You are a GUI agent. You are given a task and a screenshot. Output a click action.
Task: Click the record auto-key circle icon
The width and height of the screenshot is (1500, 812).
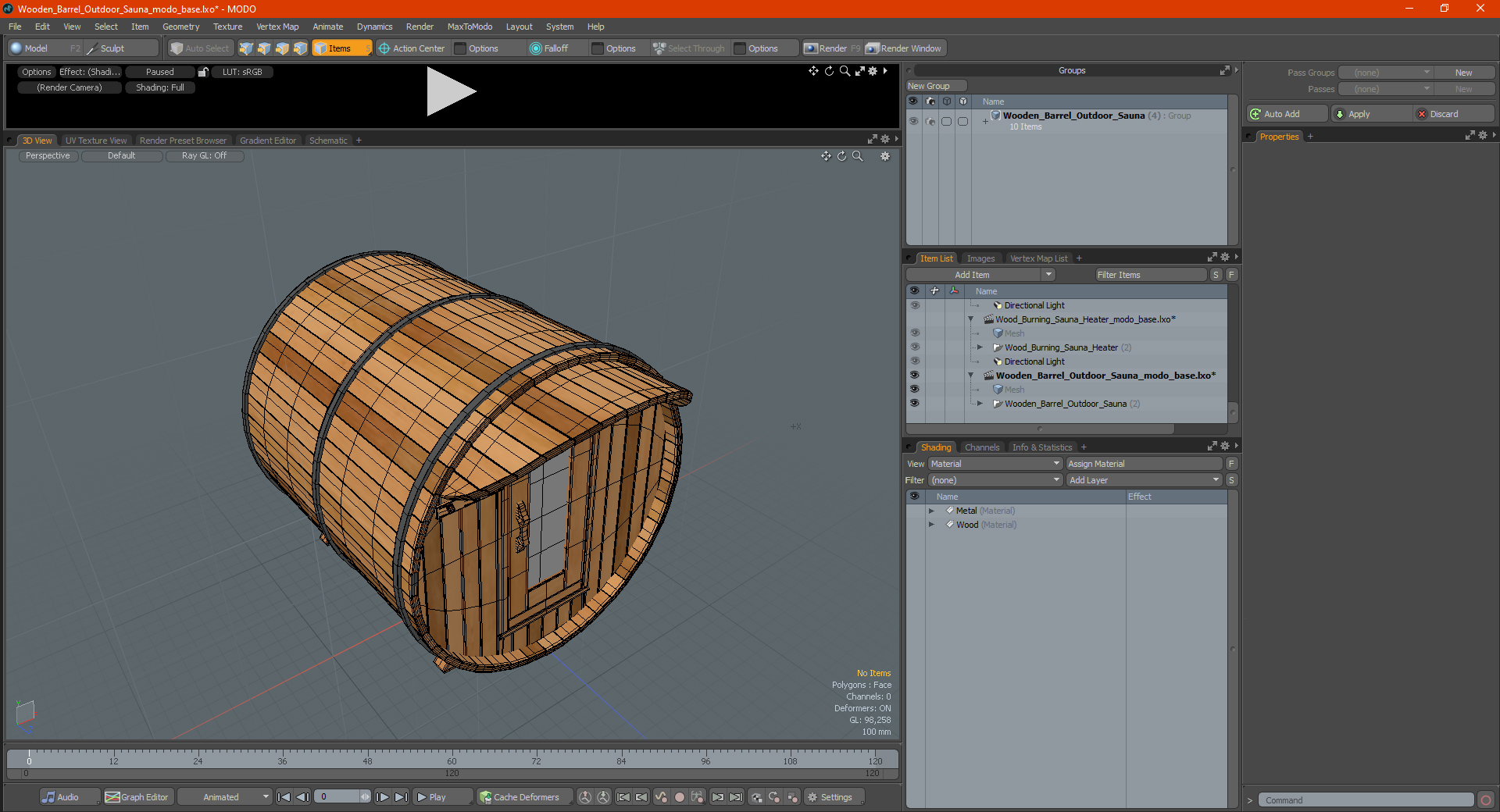coord(680,797)
